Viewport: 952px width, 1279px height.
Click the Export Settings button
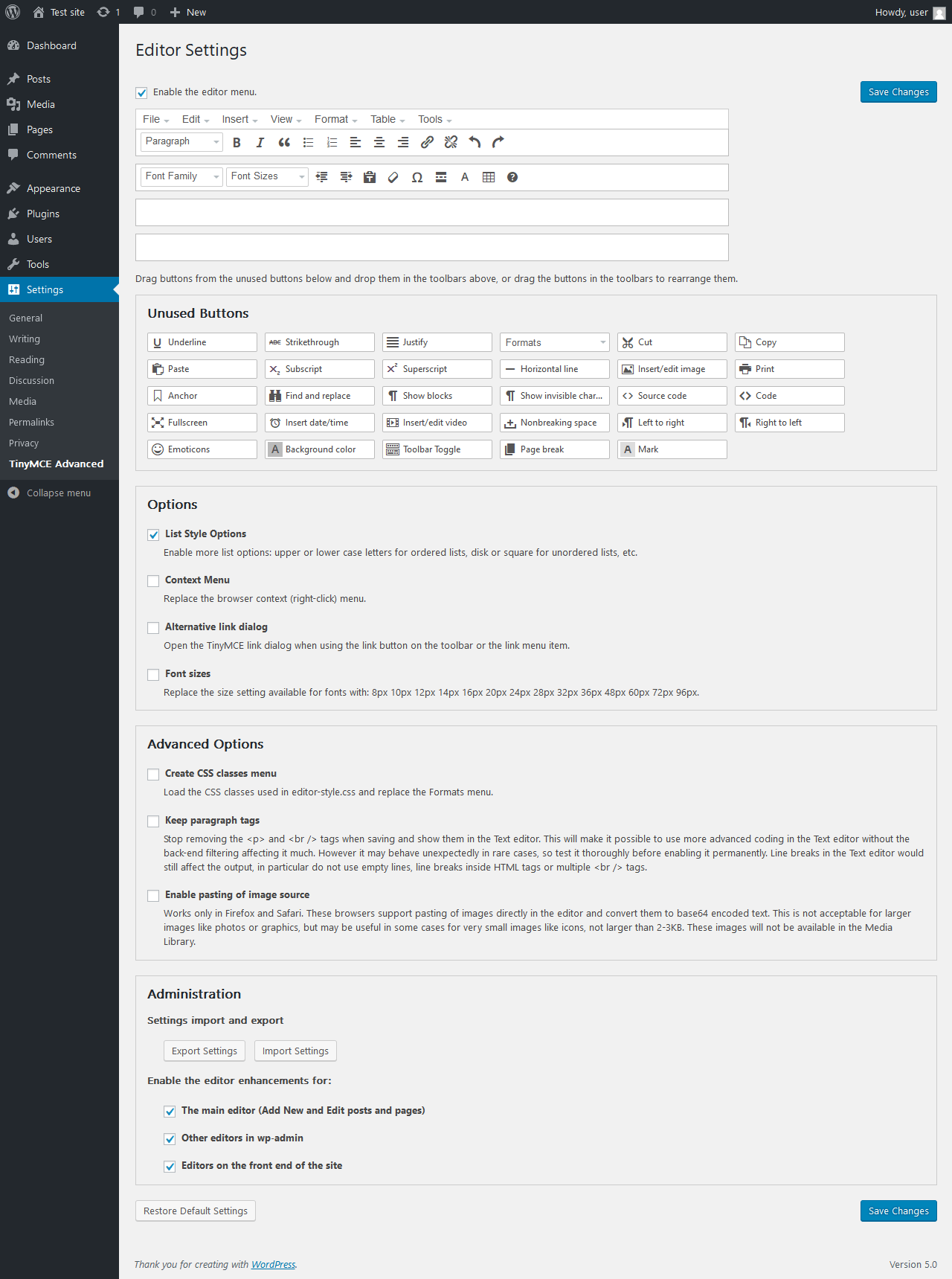205,1051
